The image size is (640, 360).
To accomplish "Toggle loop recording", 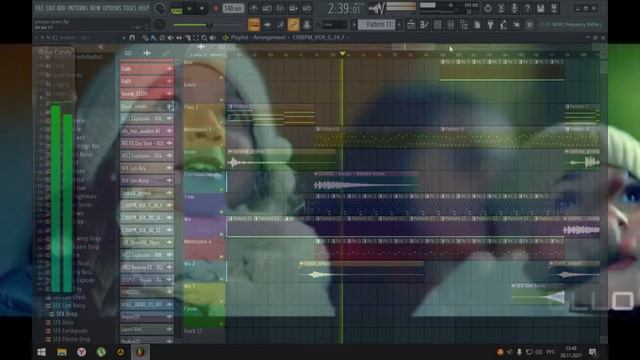I will 307,8.
